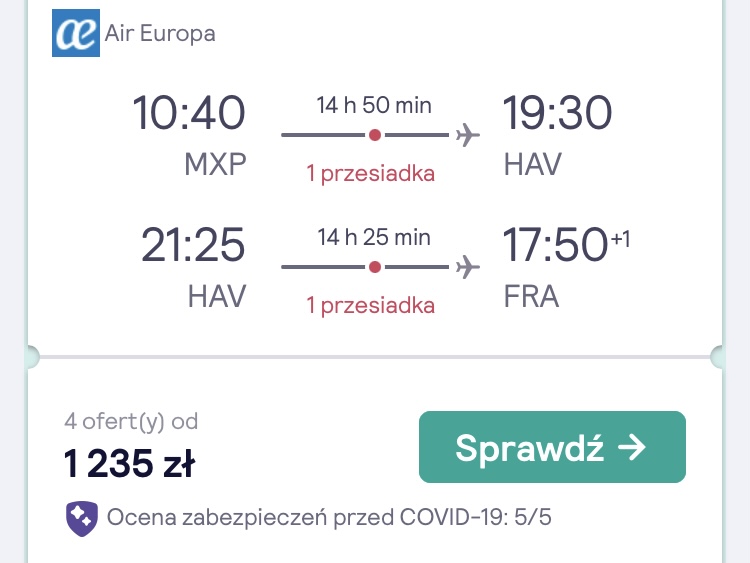Click the 14 h 50 min duration label
Screen dimensions: 750x563
pyautogui.click(x=374, y=105)
